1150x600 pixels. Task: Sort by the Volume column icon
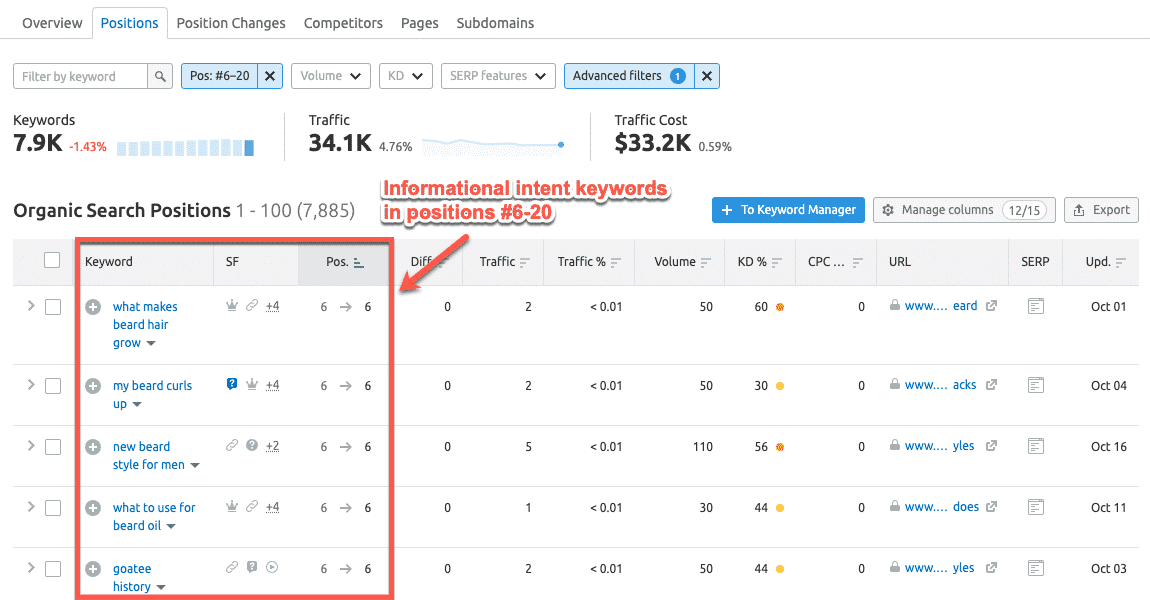706,262
